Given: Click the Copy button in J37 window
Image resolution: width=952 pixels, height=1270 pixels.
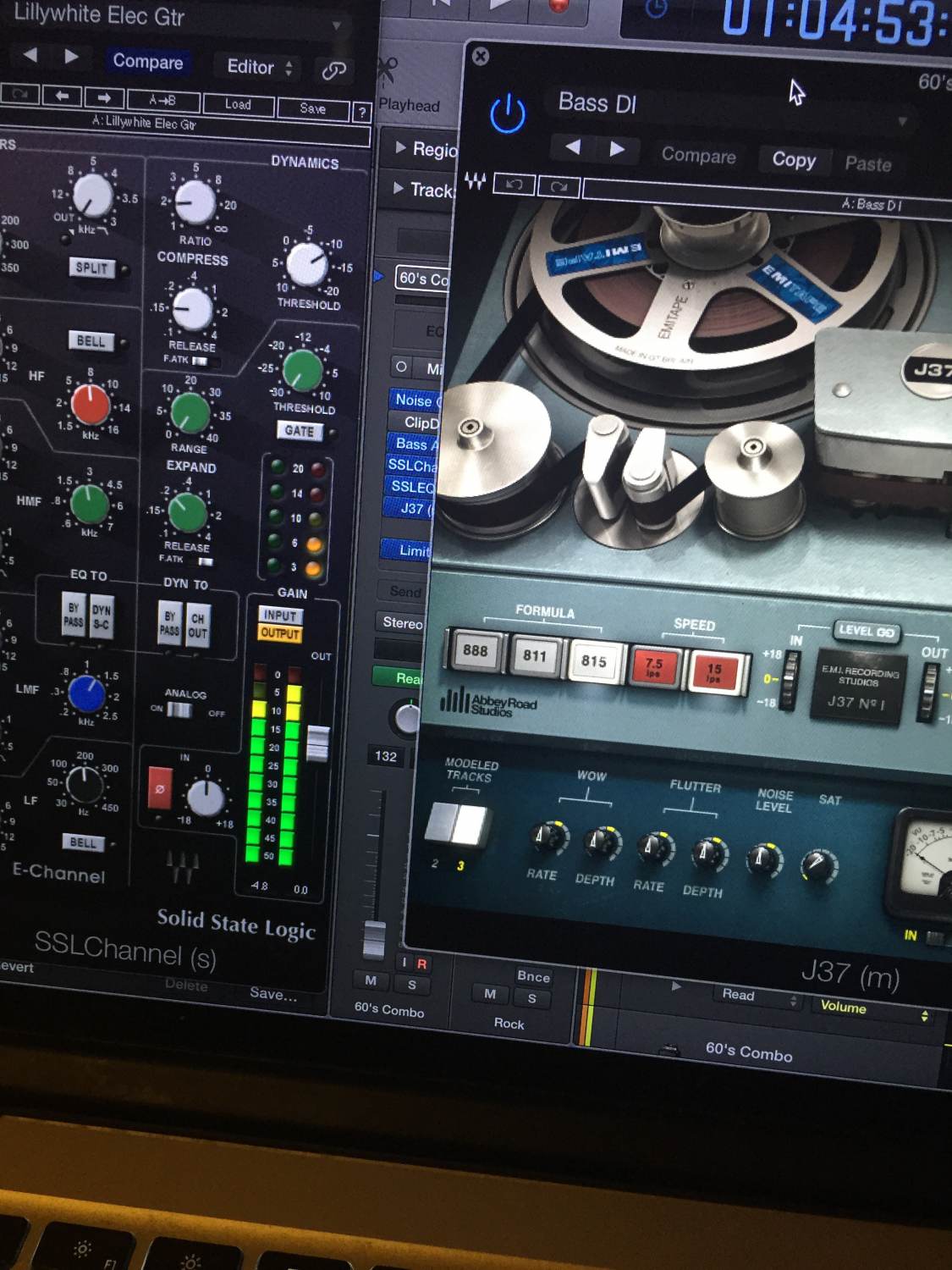Looking at the screenshot, I should 794,160.
